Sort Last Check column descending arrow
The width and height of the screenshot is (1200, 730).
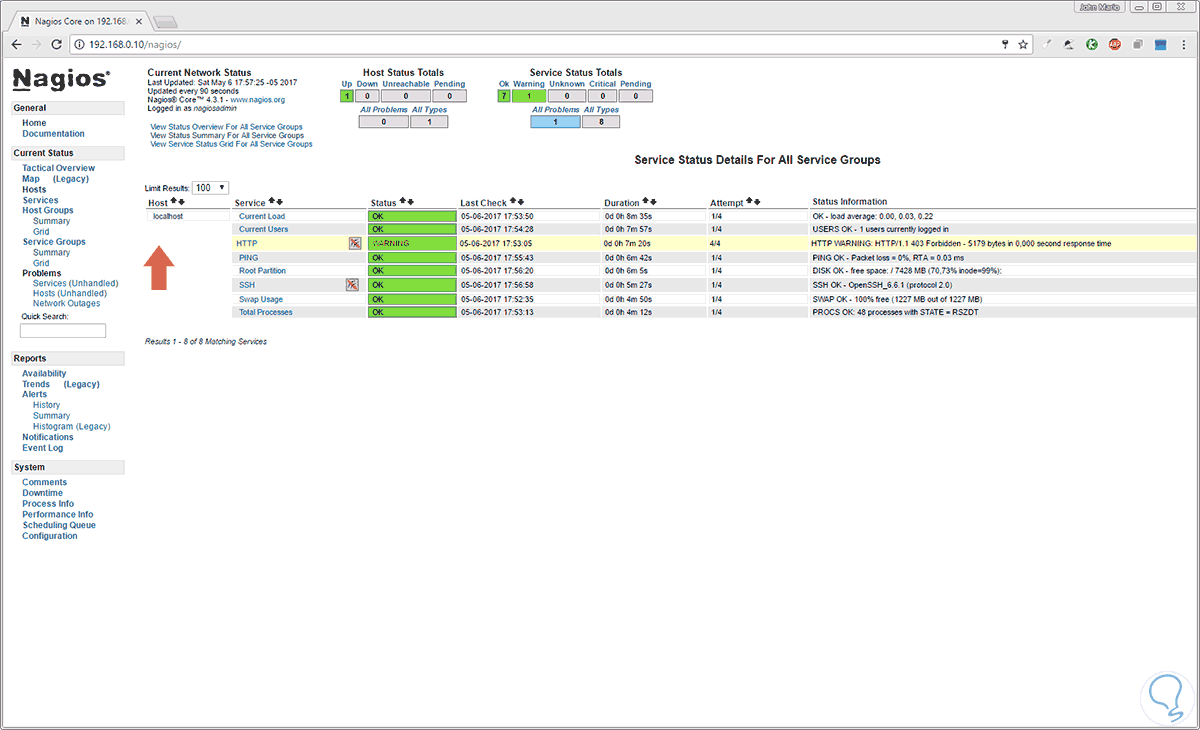[522, 202]
